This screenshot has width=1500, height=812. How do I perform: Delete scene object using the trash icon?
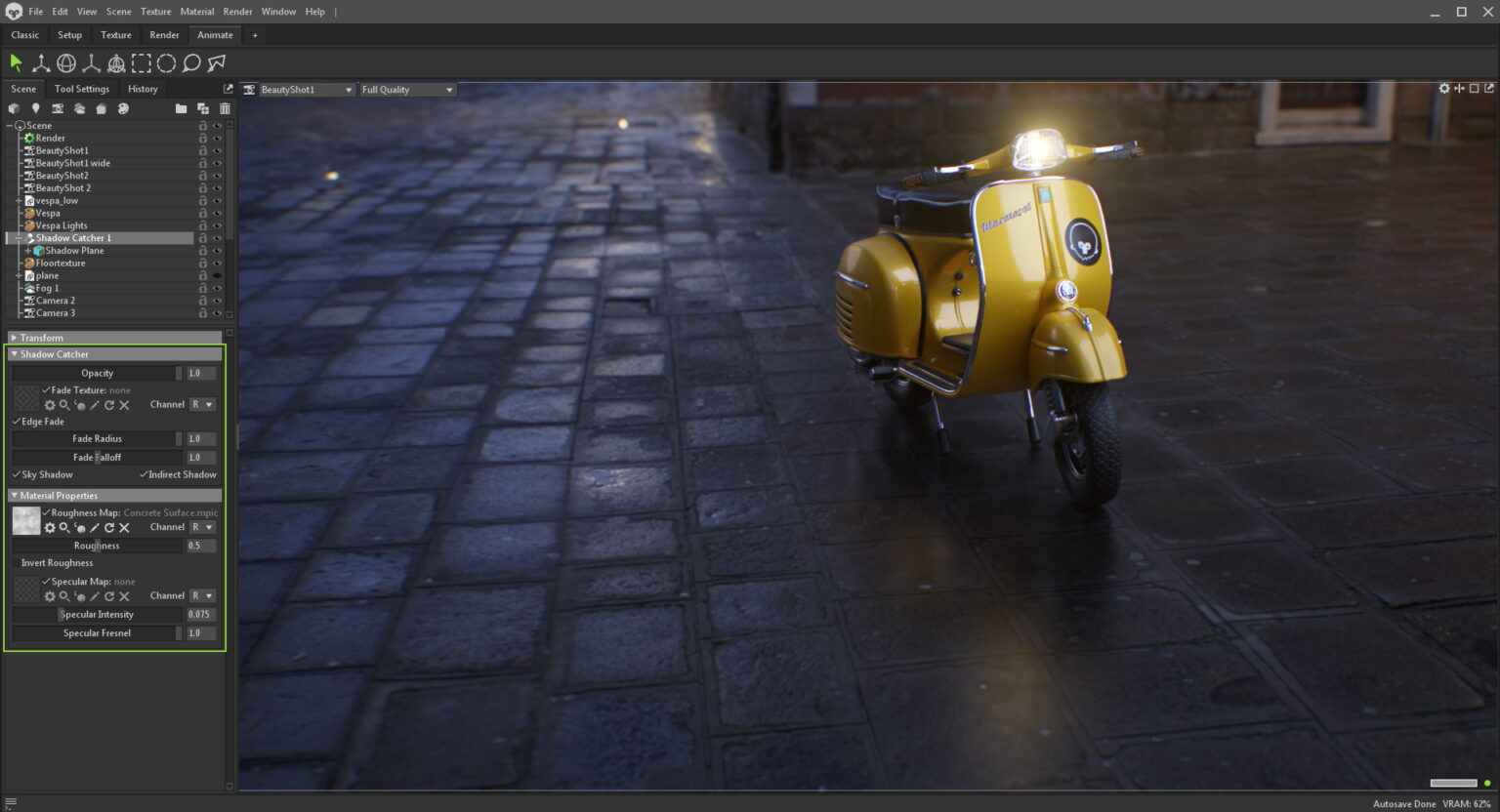pos(225,108)
